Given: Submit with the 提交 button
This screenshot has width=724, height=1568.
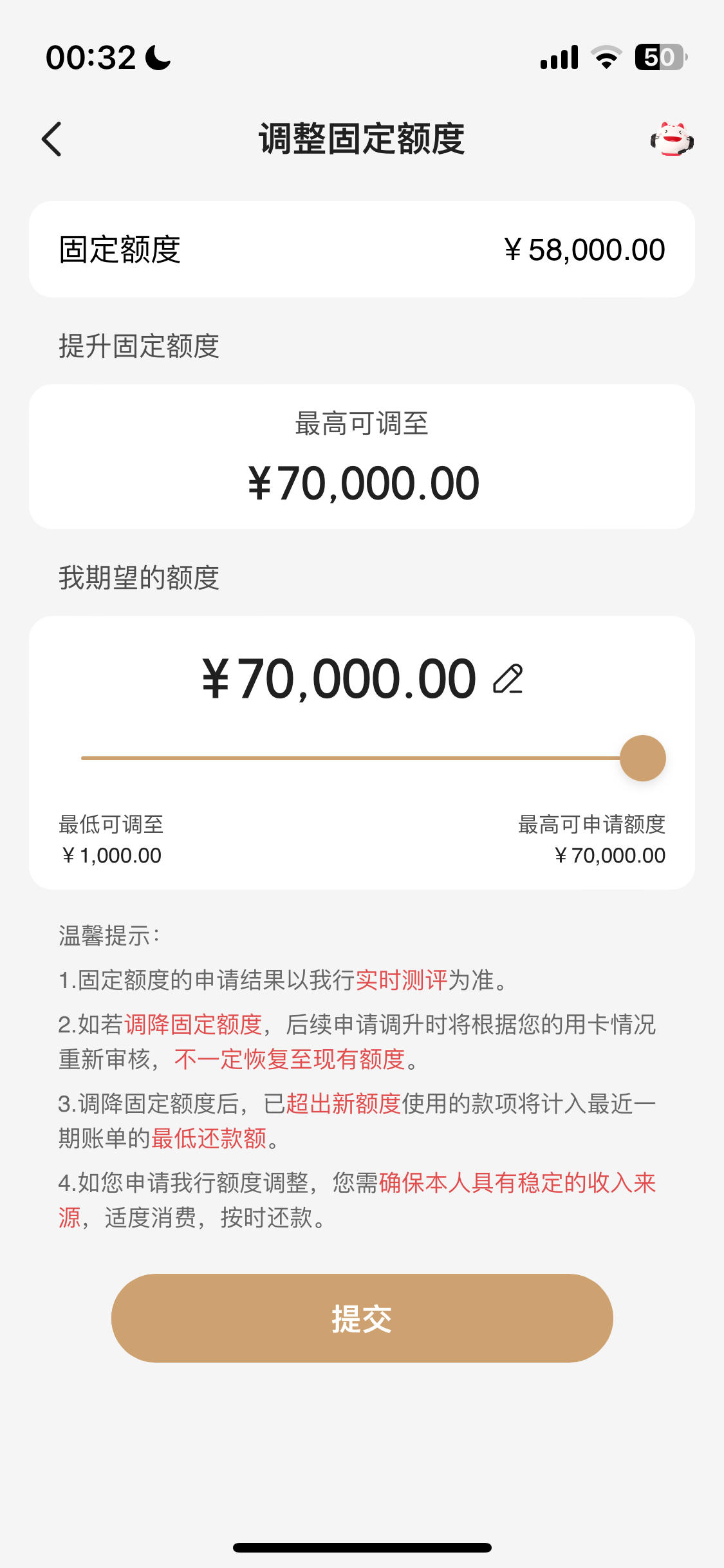Looking at the screenshot, I should (362, 1318).
